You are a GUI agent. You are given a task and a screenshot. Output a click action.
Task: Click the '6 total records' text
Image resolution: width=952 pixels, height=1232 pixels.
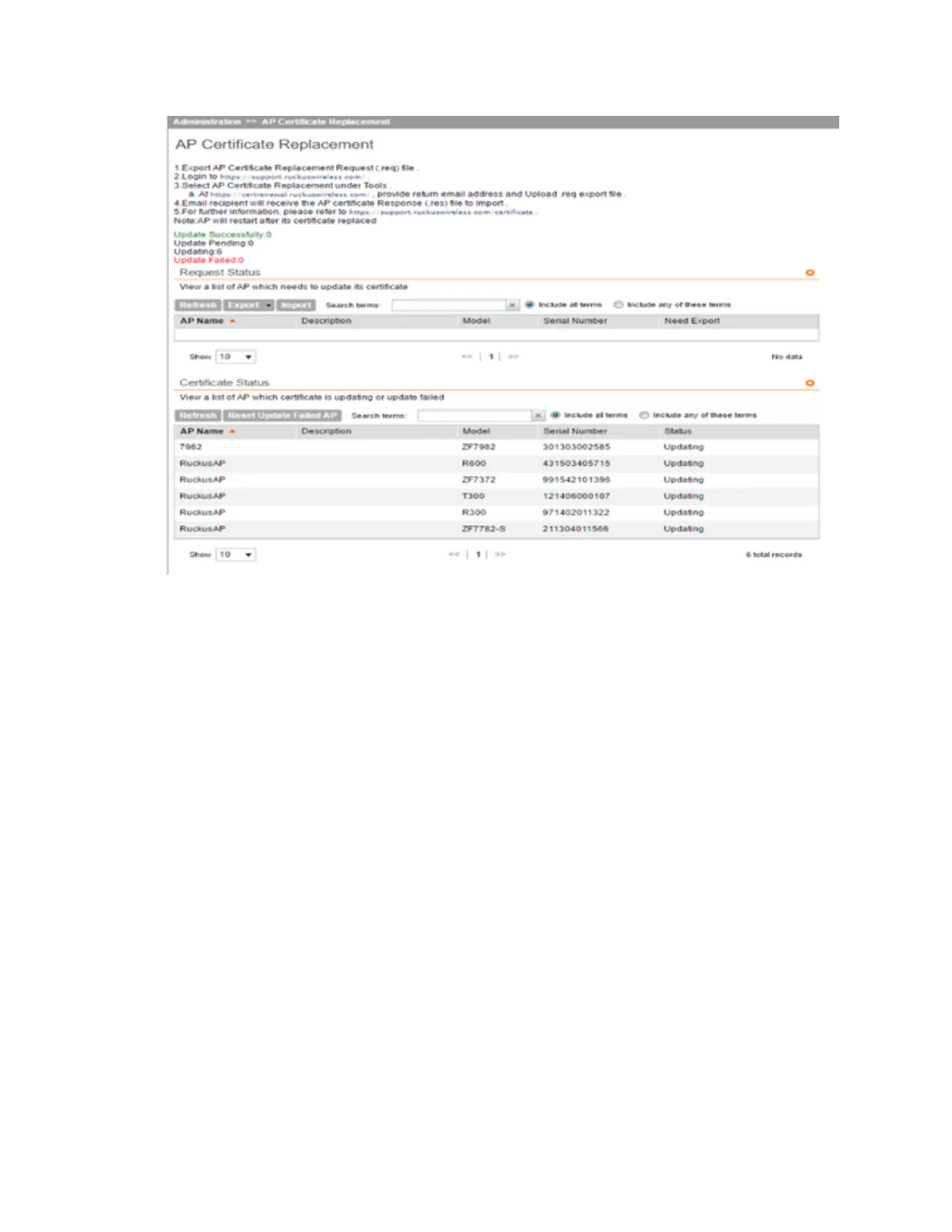coord(774,555)
